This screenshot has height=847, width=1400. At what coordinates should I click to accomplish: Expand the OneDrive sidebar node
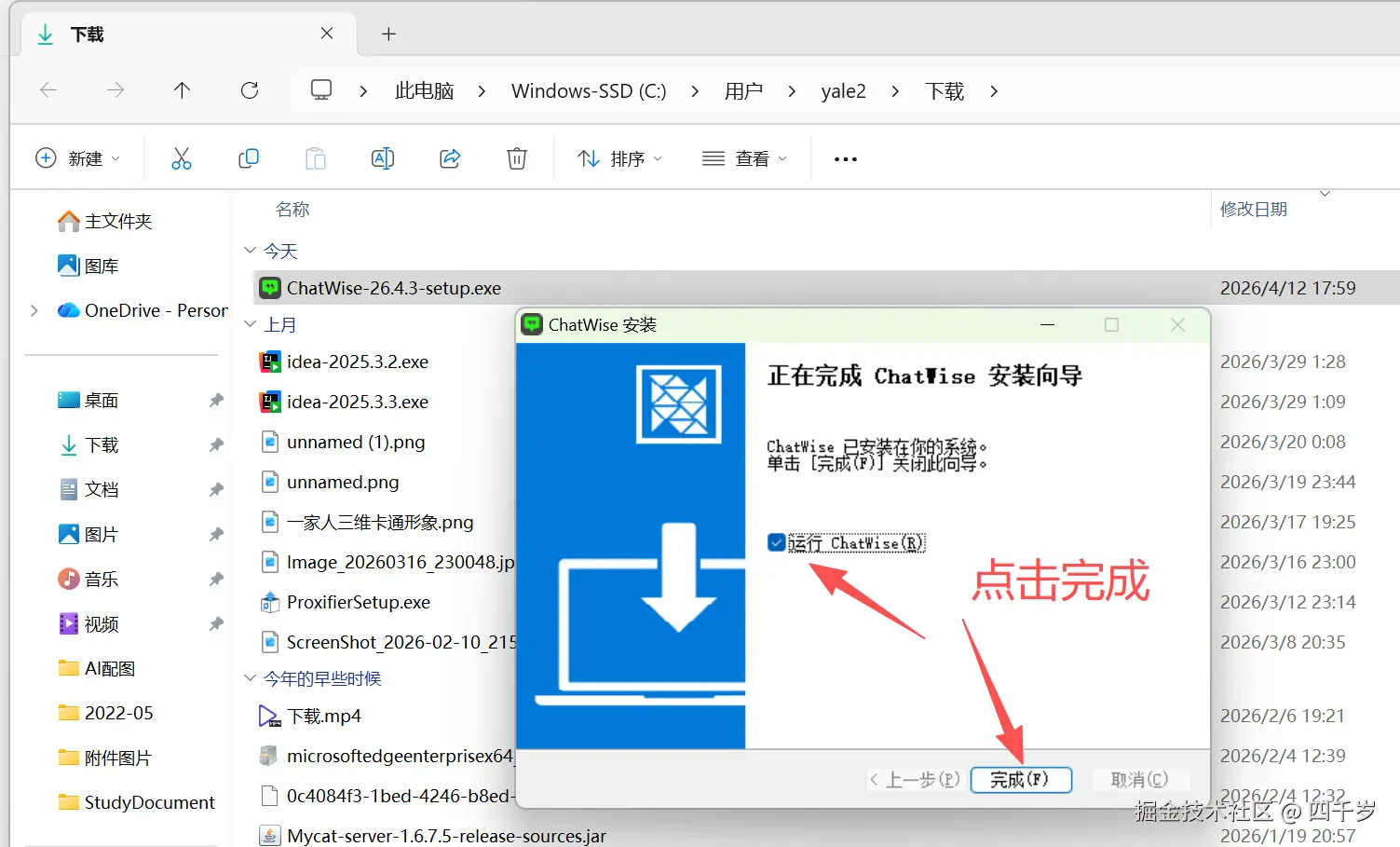click(x=34, y=310)
